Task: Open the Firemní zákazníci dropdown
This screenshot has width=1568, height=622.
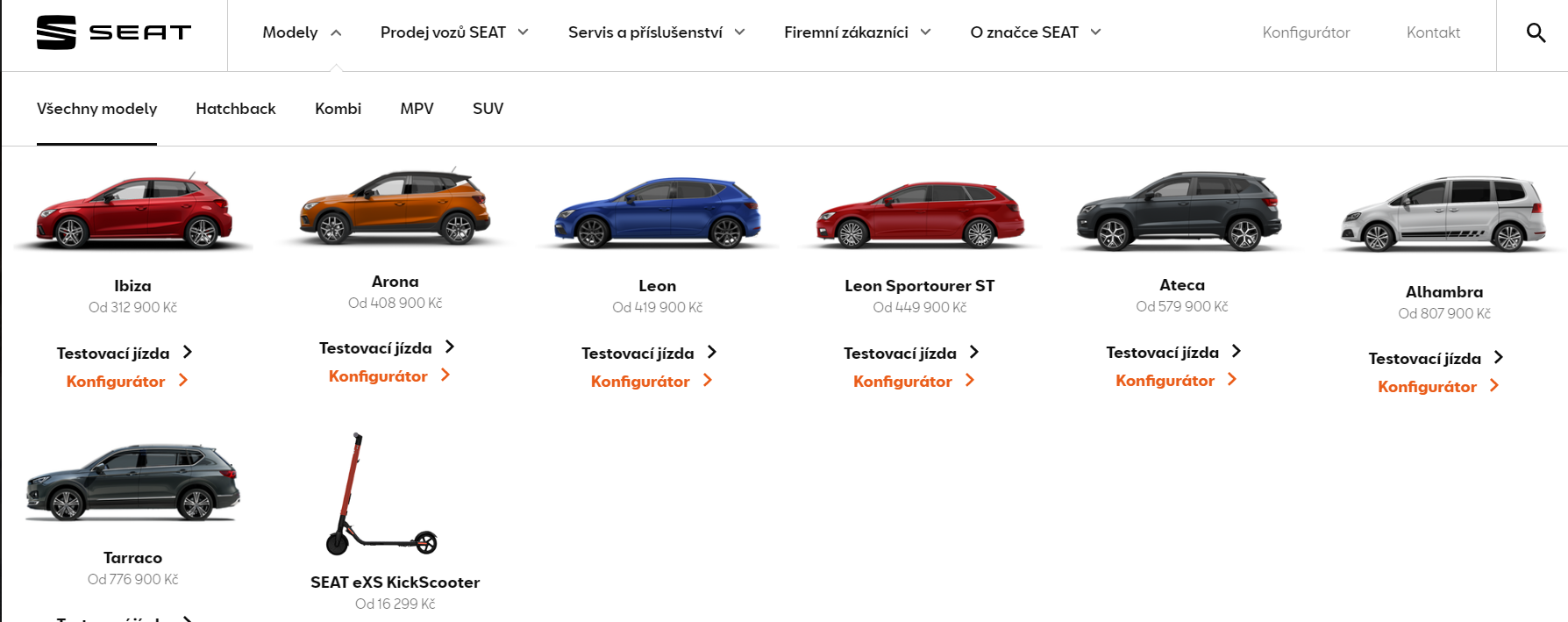Action: pyautogui.click(x=858, y=32)
